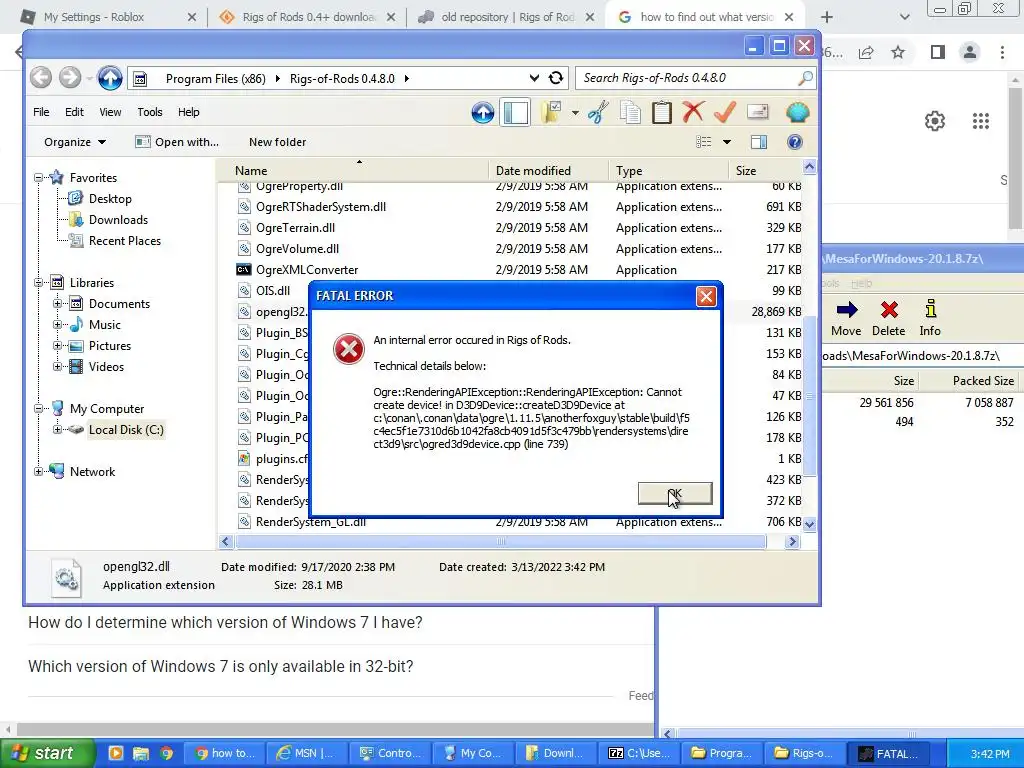
Task: Expand the Pictures library node
Action: coord(57,345)
